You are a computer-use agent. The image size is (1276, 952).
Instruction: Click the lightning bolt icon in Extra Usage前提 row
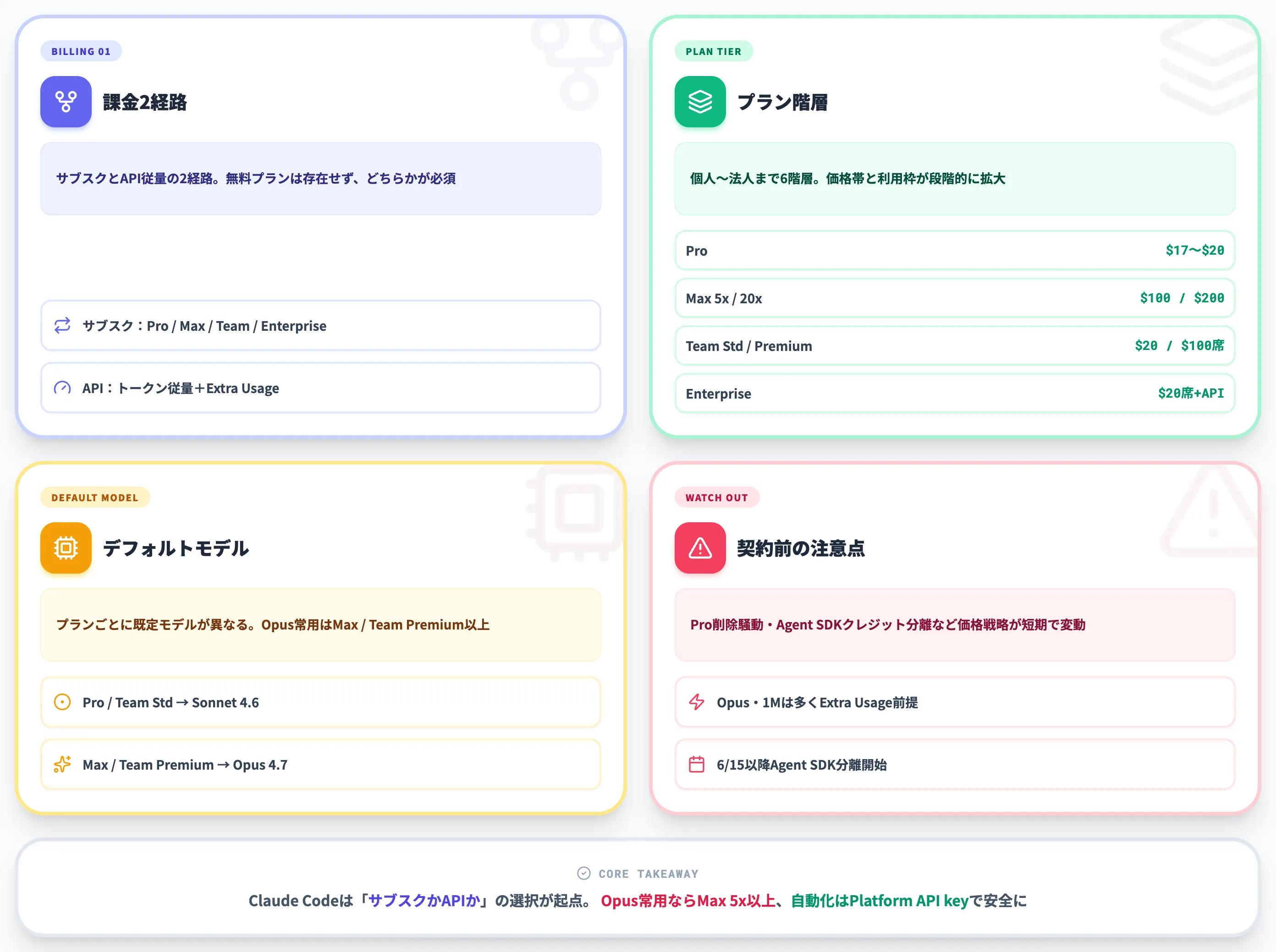(697, 702)
